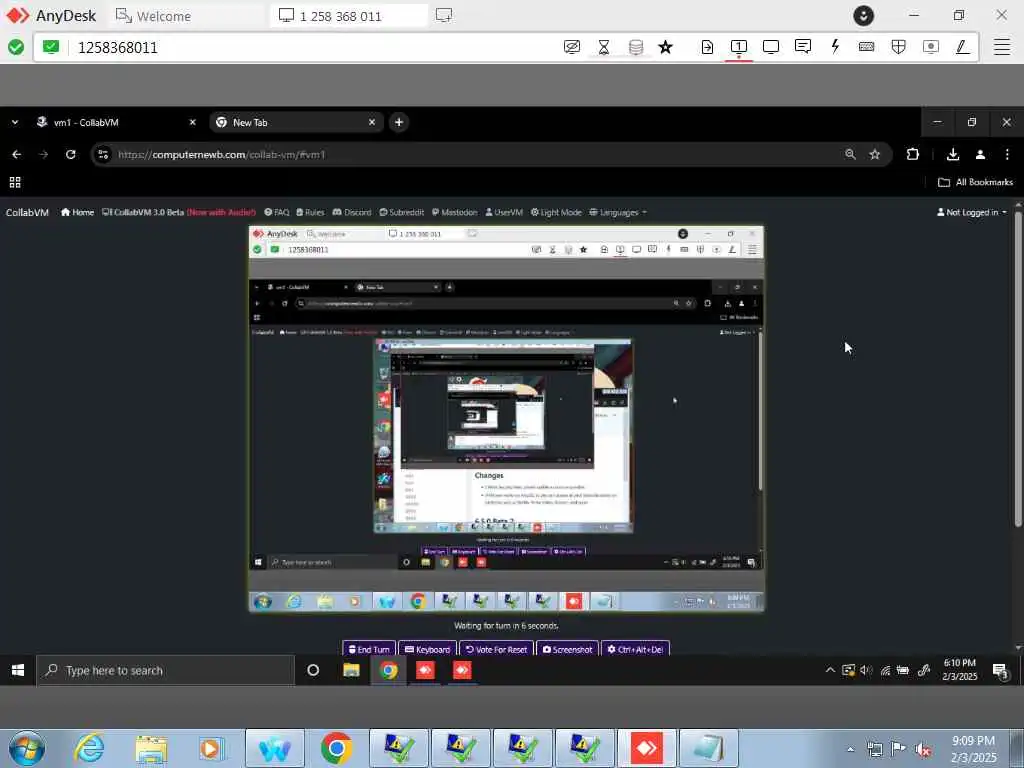Select monitor 1 icon in the outer AnyDesk toolbar

pyautogui.click(x=739, y=47)
